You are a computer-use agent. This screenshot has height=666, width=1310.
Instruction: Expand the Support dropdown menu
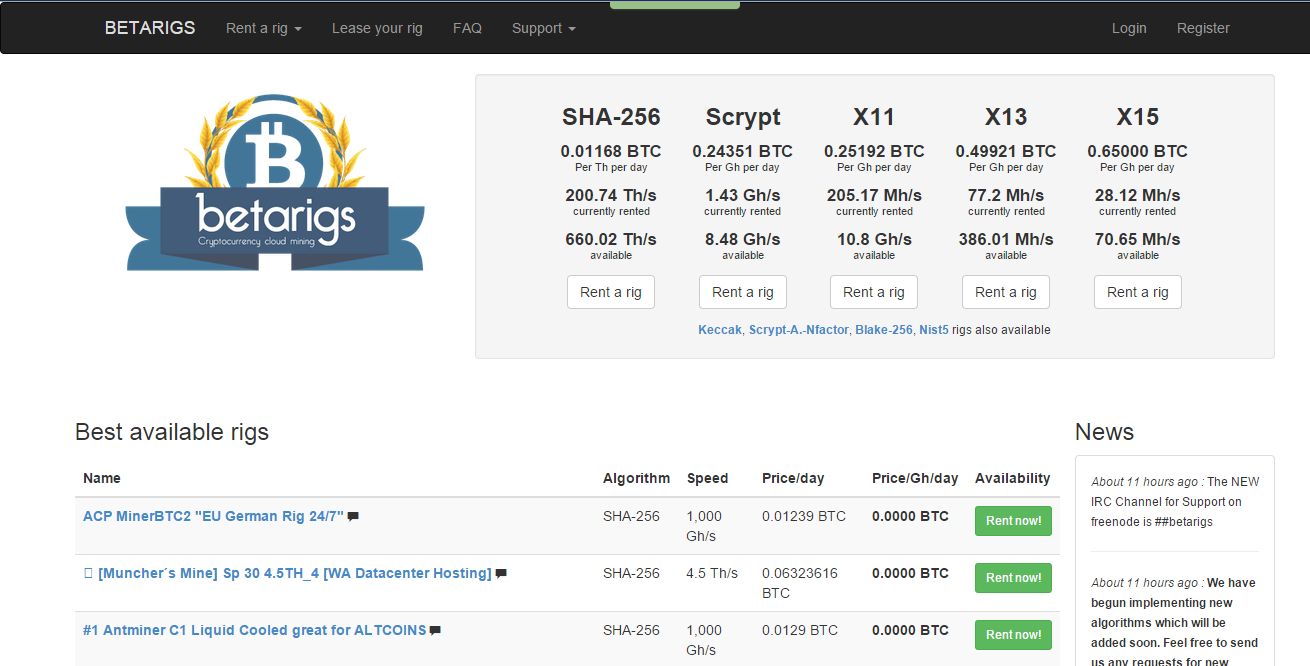point(543,28)
